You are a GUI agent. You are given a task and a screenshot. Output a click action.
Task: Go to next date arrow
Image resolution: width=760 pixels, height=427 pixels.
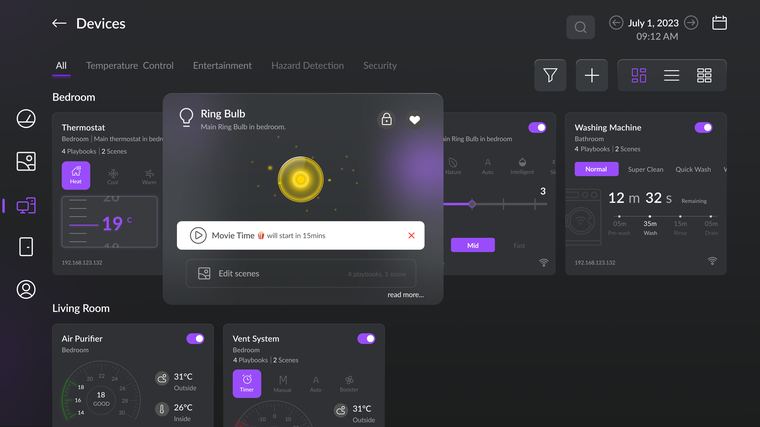tap(691, 23)
